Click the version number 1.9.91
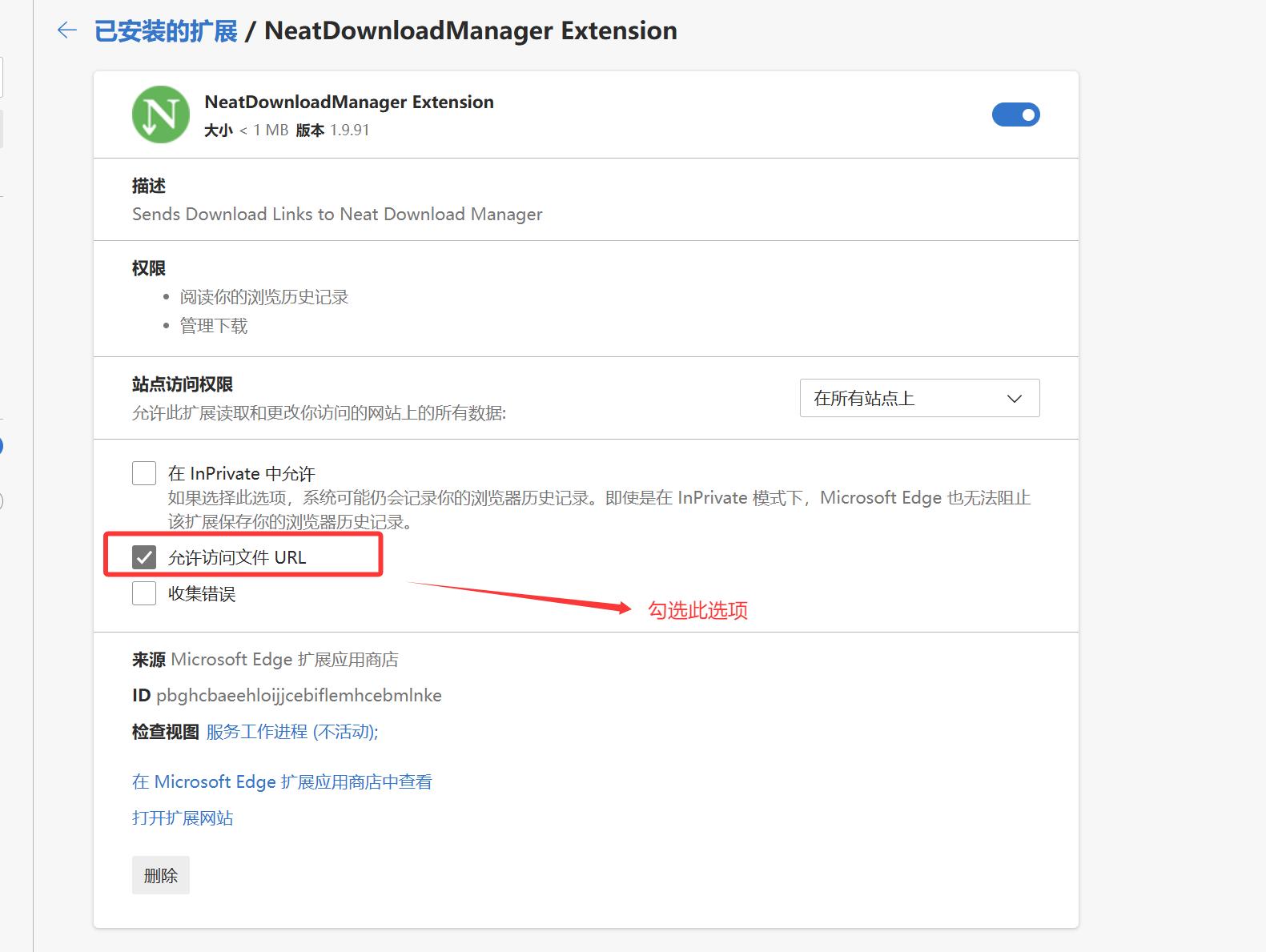This screenshot has height=952, width=1266. tap(350, 130)
